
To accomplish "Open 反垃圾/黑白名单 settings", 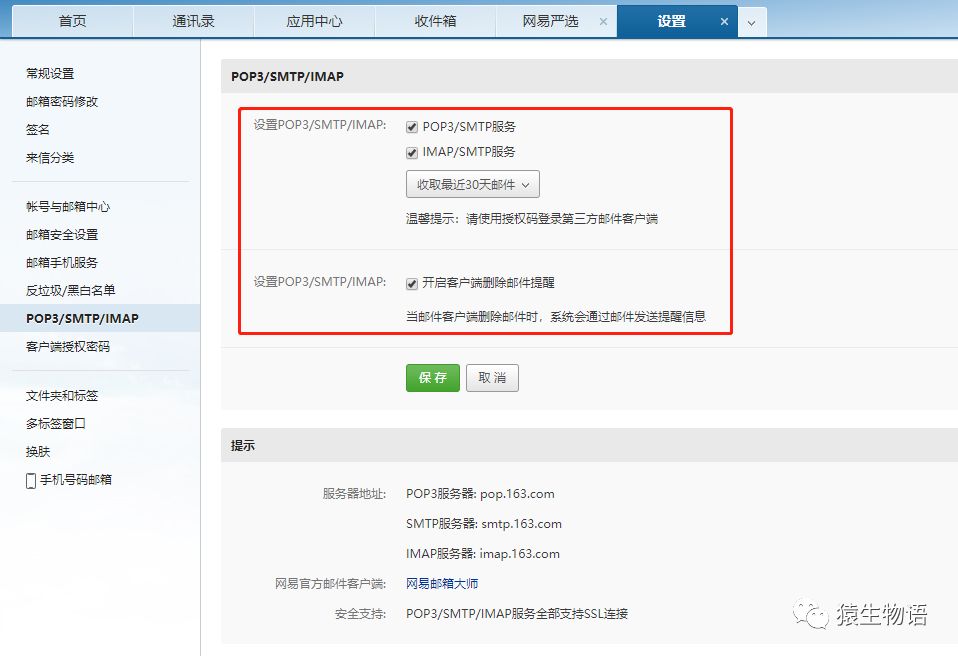I will 70,290.
